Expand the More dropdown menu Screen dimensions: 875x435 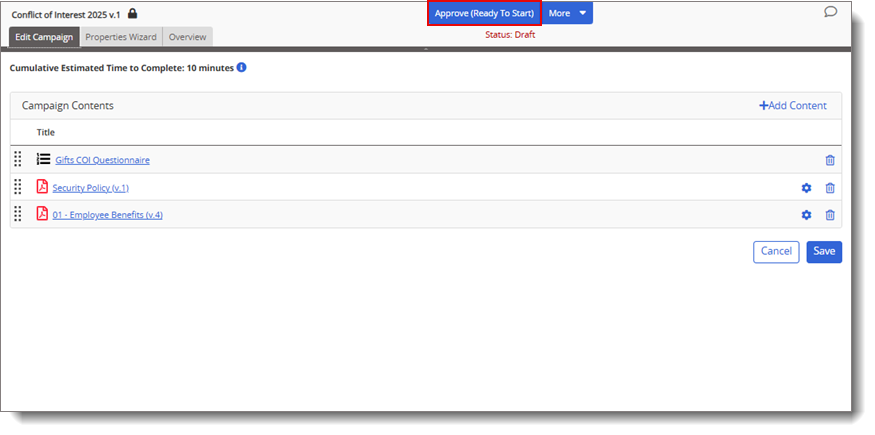pyautogui.click(x=568, y=13)
